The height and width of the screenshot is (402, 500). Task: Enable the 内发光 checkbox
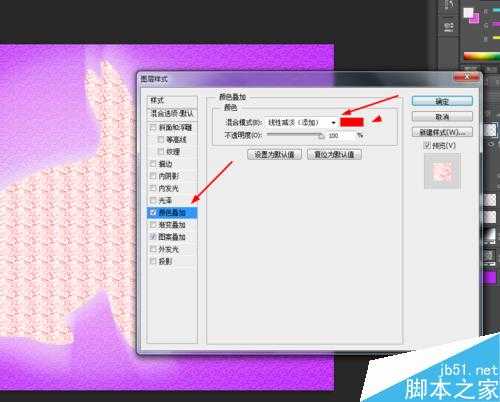pos(153,188)
